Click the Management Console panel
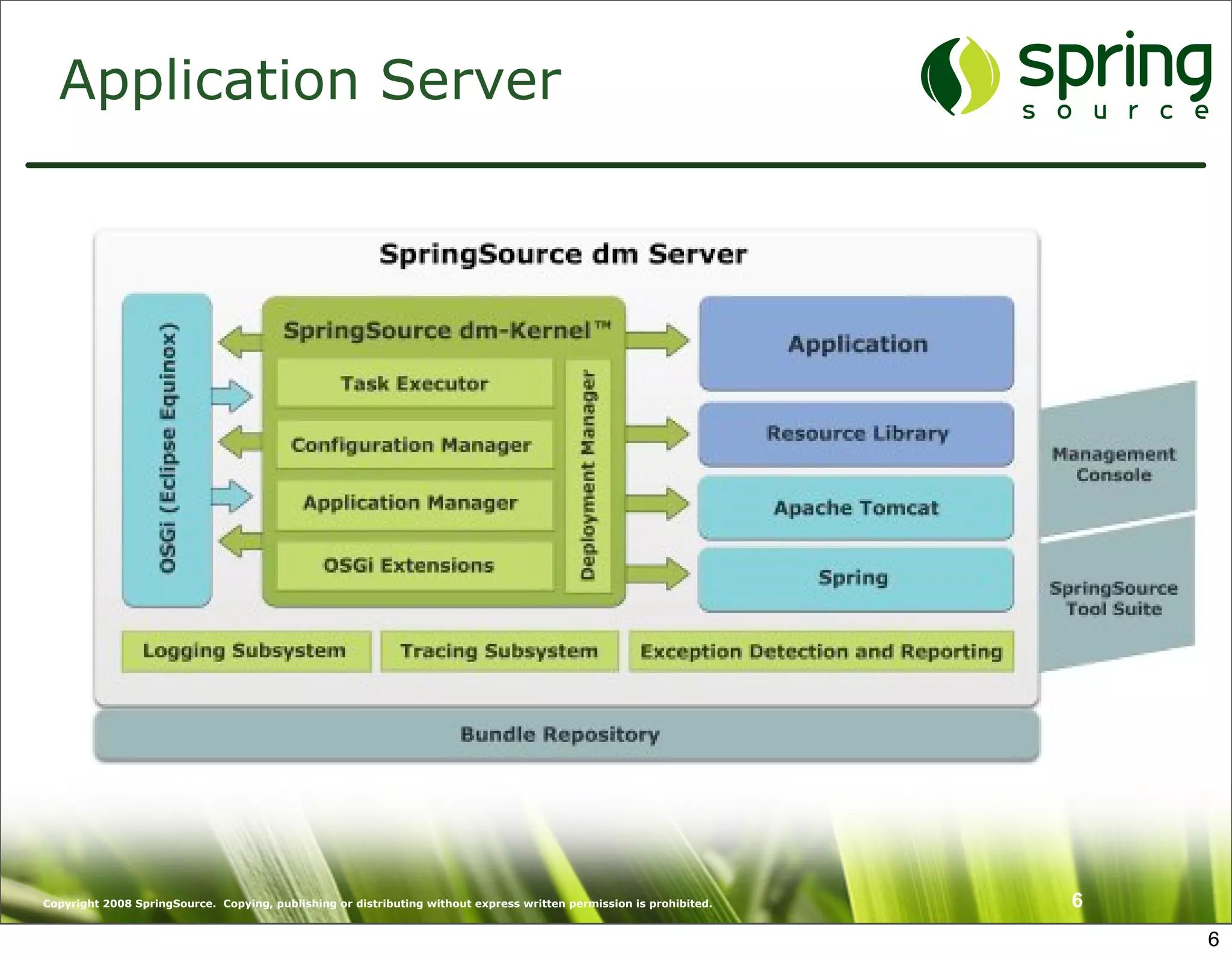1232x958 pixels. (x=1115, y=464)
